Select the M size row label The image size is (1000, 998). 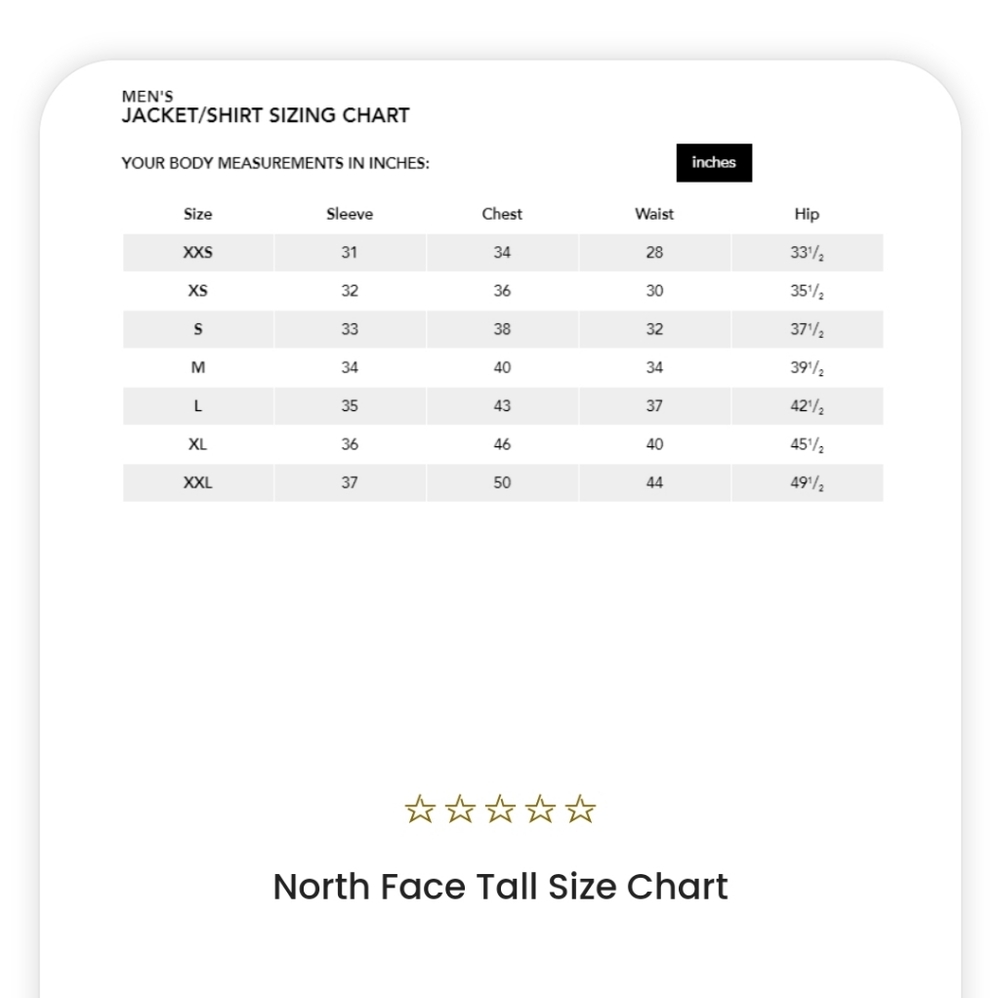pos(198,367)
